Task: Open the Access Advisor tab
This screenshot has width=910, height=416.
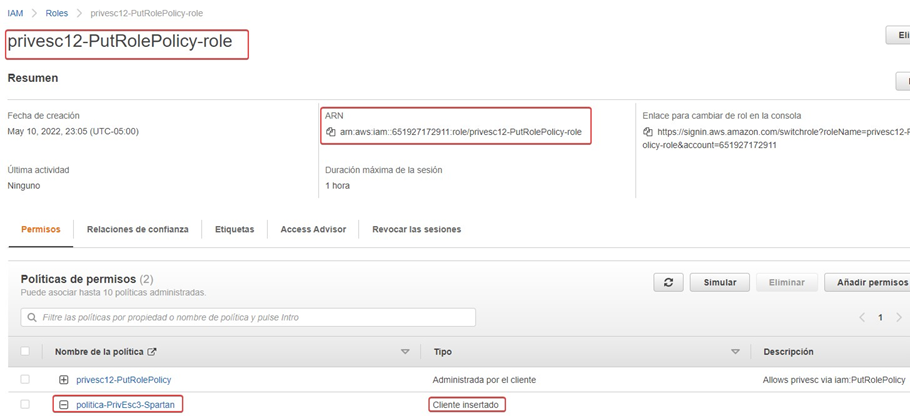Action: [x=313, y=229]
